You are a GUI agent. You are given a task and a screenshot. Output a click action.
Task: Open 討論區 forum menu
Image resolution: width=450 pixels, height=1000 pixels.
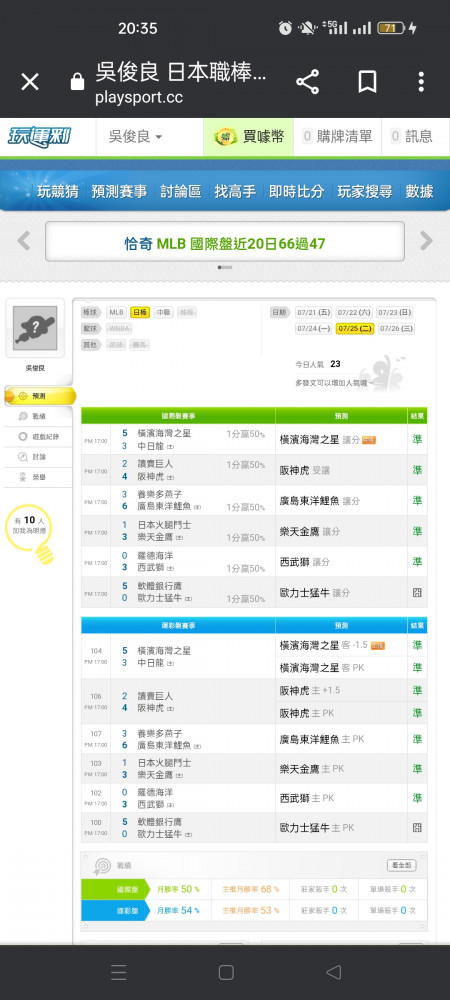180,191
